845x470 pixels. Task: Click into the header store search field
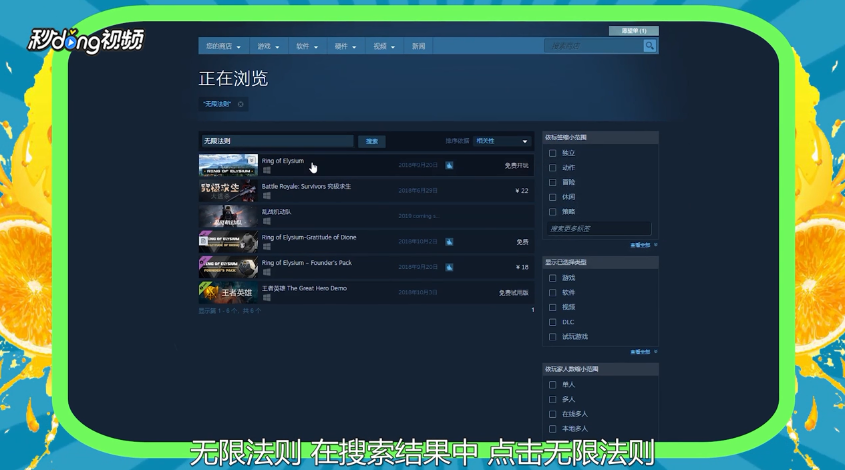[594, 46]
